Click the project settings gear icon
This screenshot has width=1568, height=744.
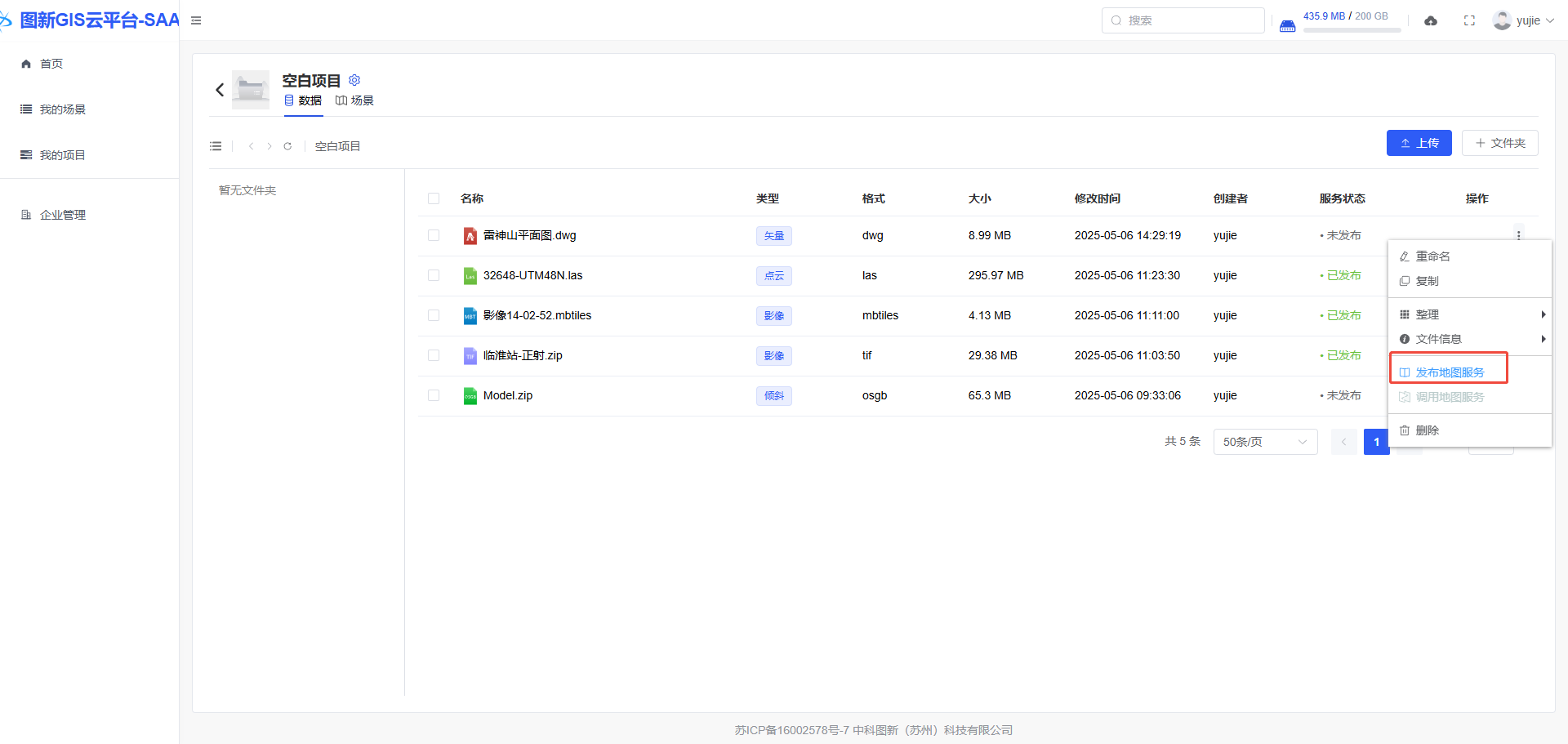pyautogui.click(x=354, y=80)
